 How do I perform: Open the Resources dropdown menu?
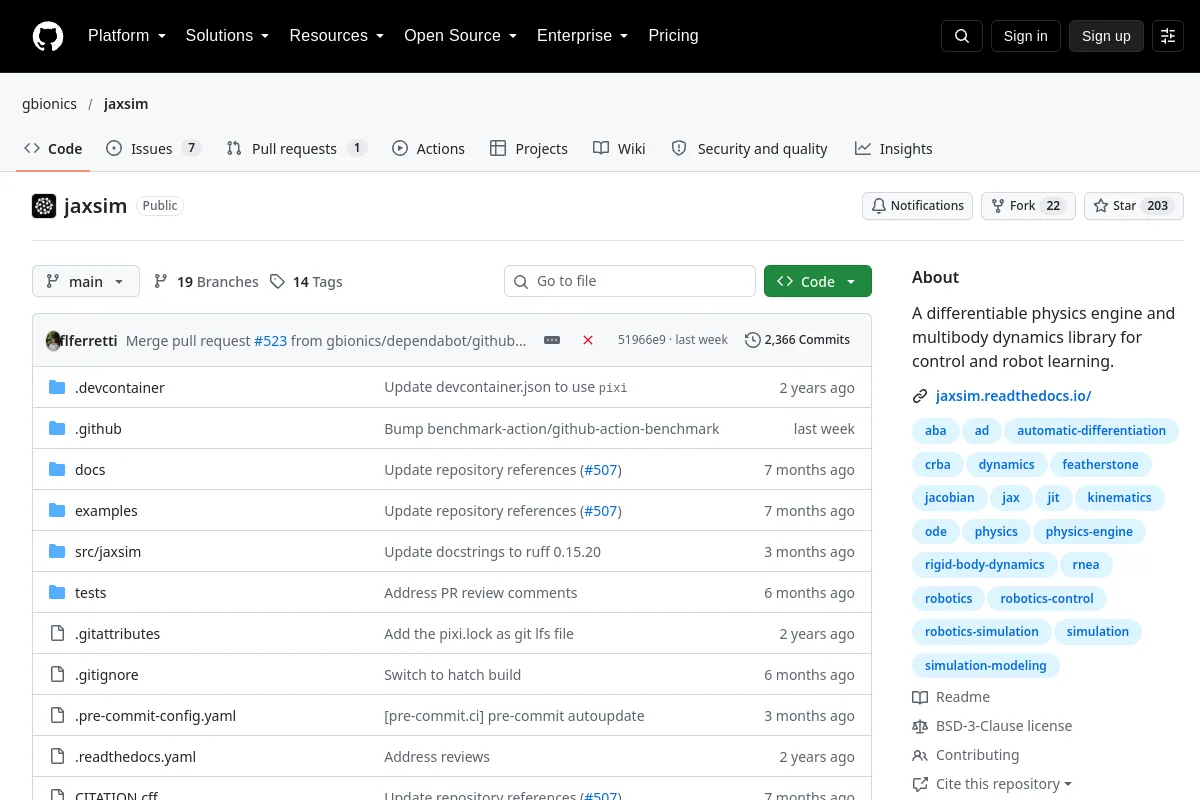click(337, 36)
